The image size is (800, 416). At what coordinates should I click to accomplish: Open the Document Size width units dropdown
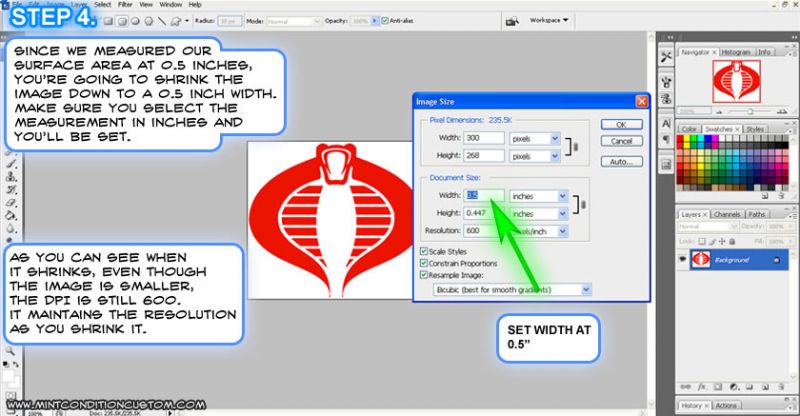[538, 197]
